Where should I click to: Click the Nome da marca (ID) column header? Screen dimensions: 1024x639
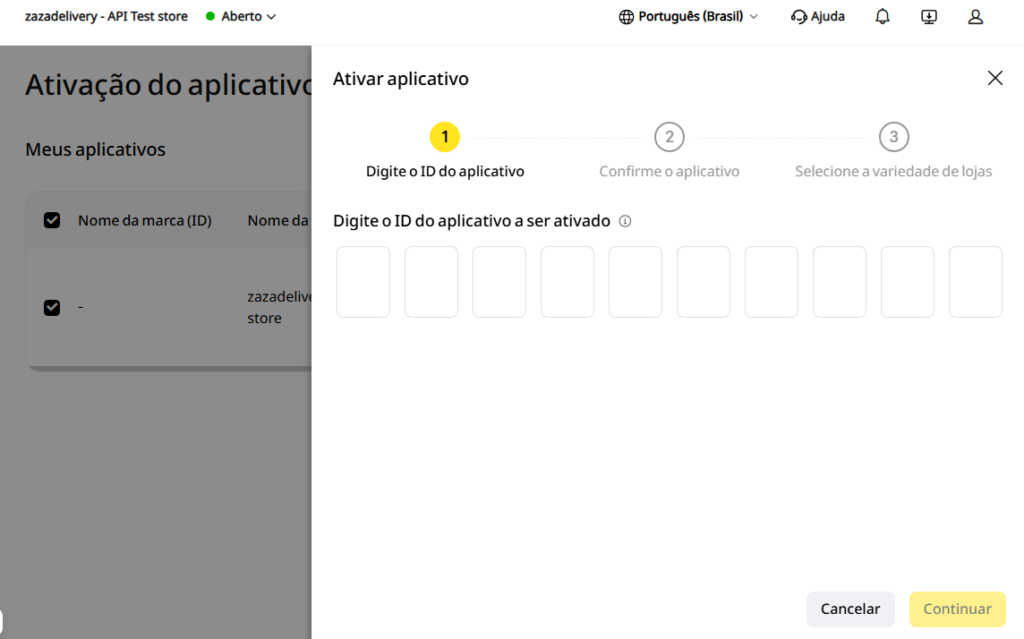(x=145, y=221)
